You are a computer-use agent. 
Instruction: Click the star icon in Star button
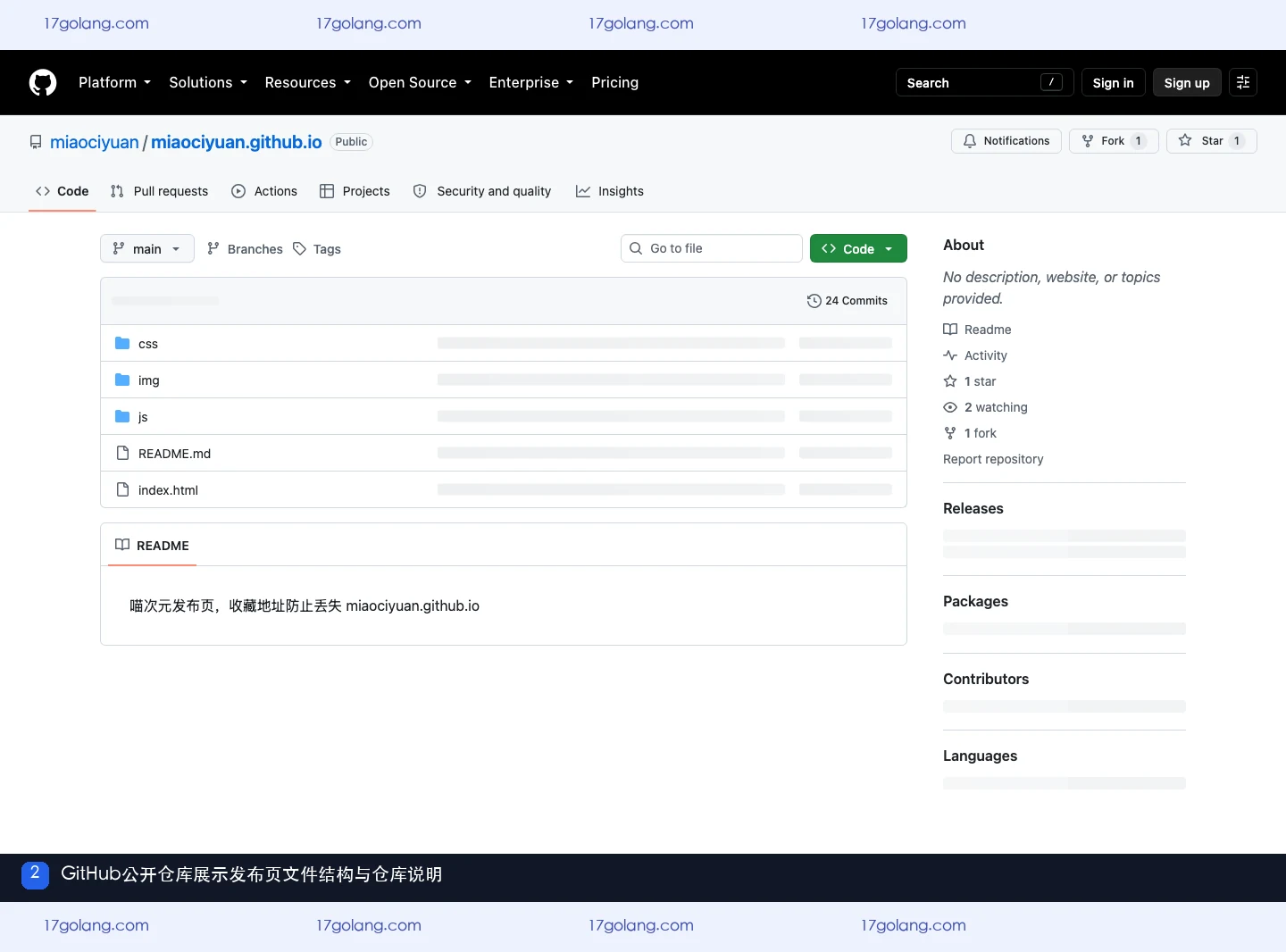(1185, 140)
